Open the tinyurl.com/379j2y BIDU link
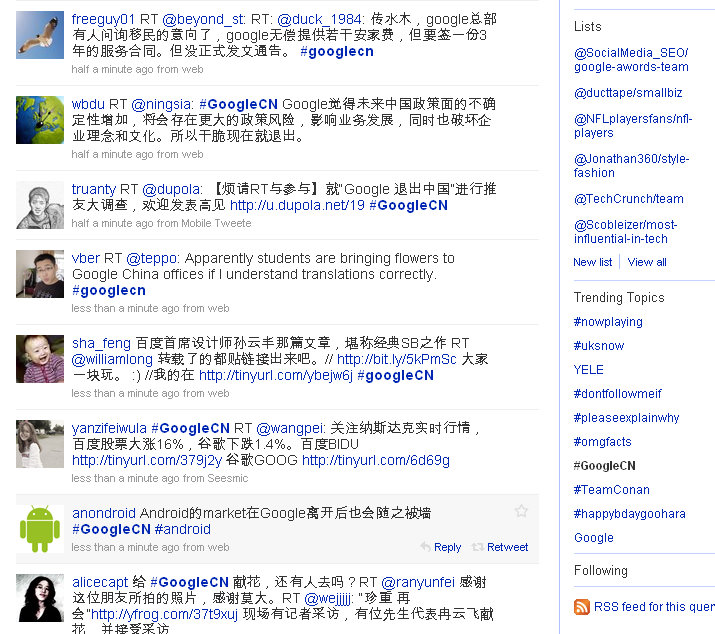 147,460
